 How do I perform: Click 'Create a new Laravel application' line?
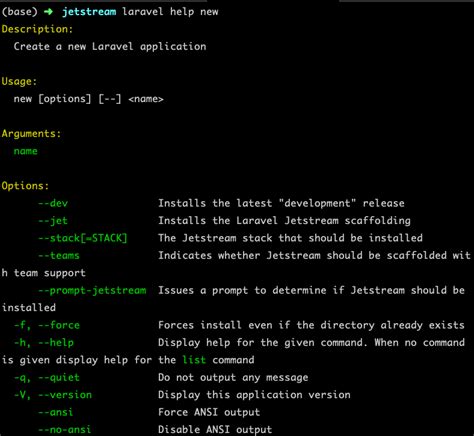pyautogui.click(x=110, y=46)
